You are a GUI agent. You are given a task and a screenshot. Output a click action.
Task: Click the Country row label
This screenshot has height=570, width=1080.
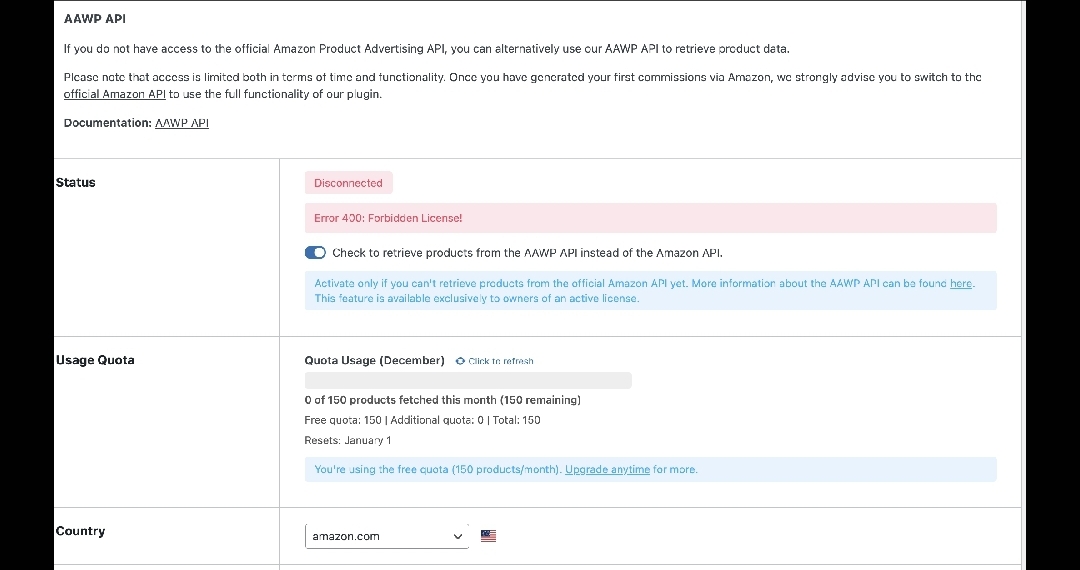coord(80,531)
